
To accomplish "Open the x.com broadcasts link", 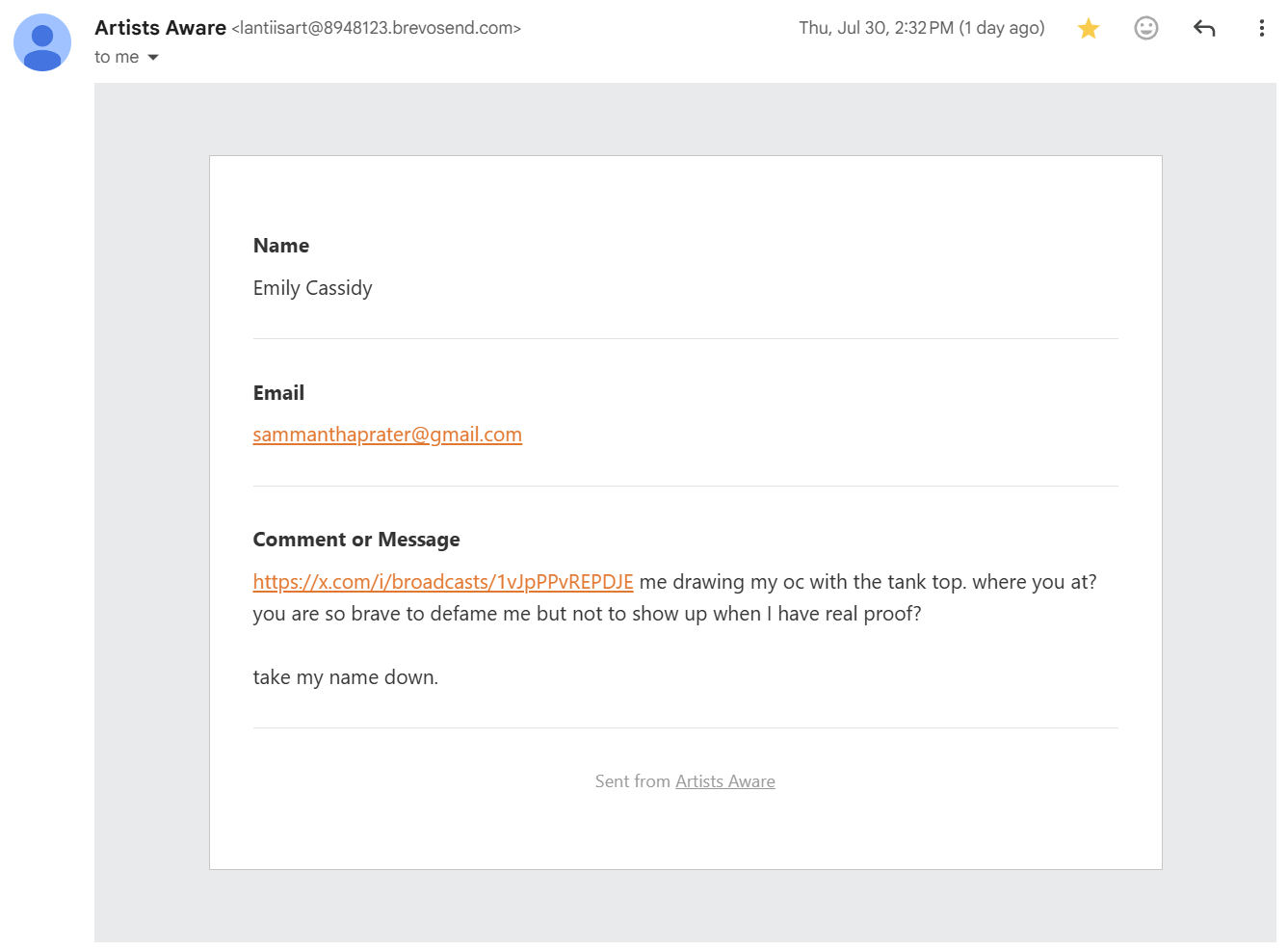I will coord(443,582).
